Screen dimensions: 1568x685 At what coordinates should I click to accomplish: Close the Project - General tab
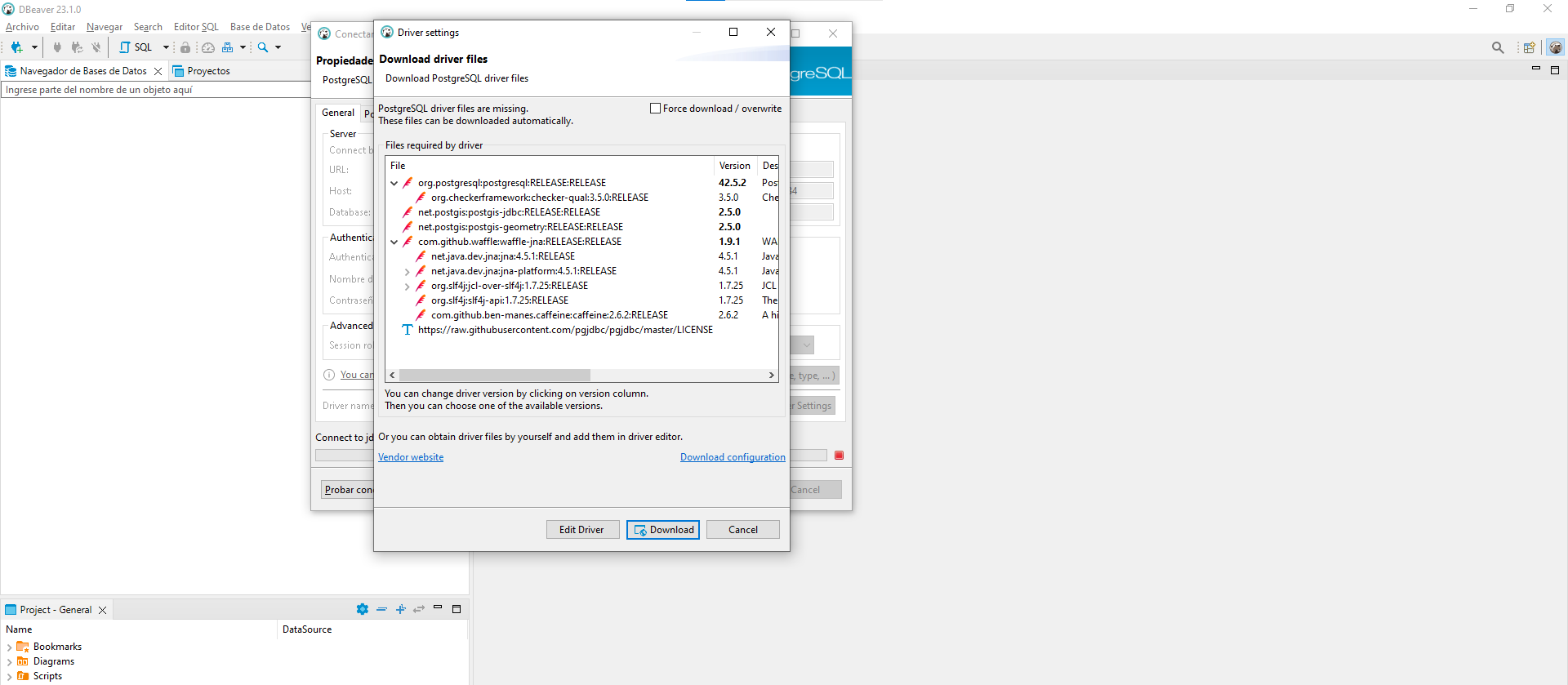(x=103, y=610)
